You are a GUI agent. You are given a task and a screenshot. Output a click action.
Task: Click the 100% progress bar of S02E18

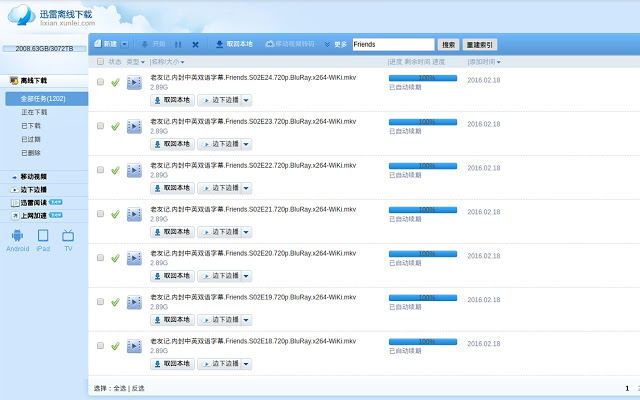[423, 342]
